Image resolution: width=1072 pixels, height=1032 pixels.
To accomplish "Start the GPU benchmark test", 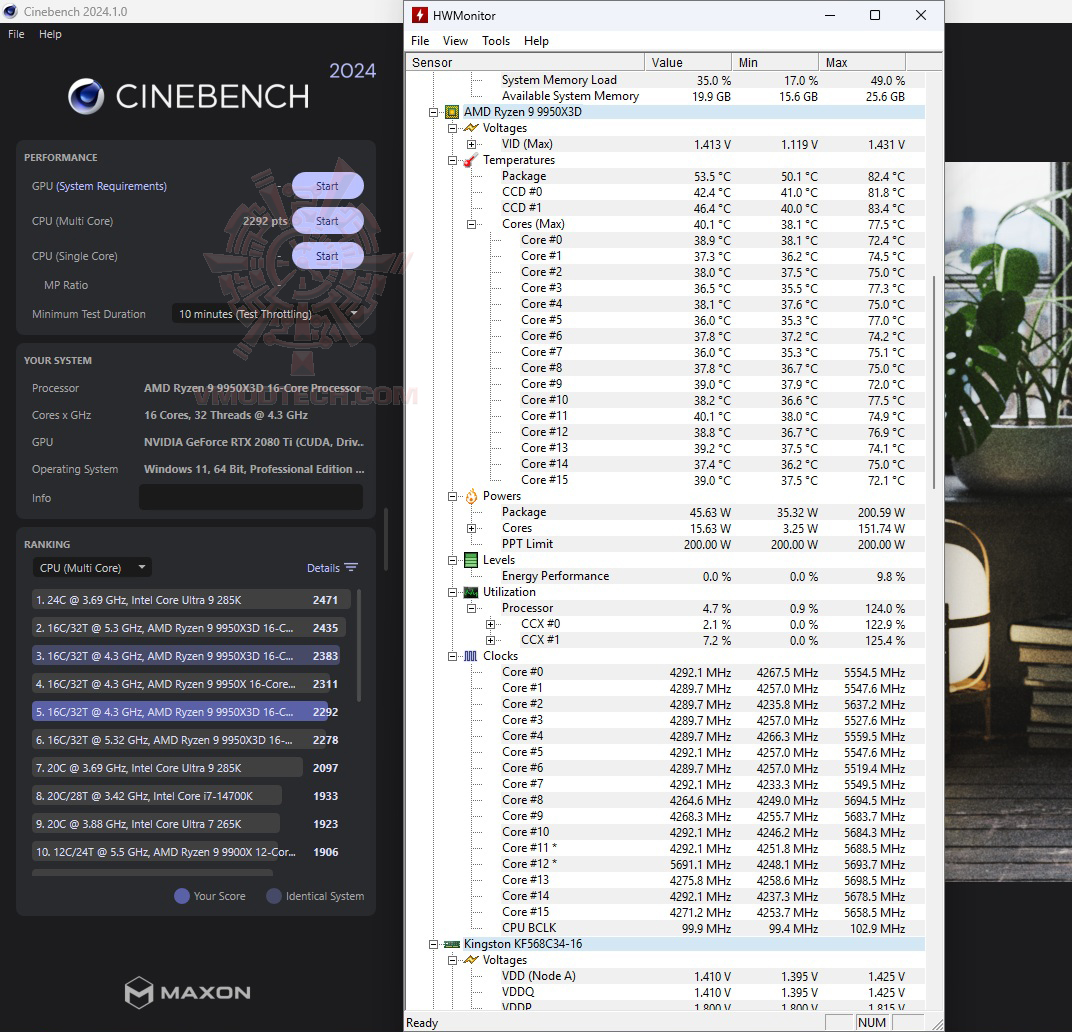I will coord(327,186).
